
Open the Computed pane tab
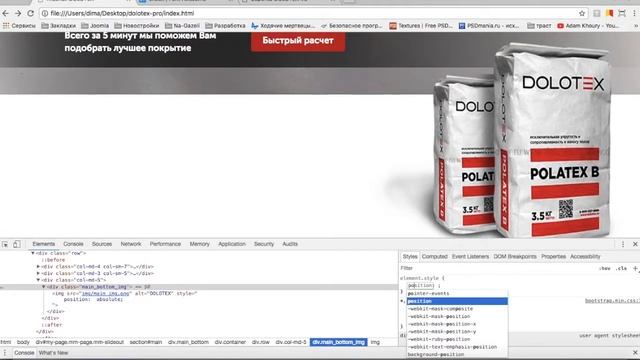point(434,256)
